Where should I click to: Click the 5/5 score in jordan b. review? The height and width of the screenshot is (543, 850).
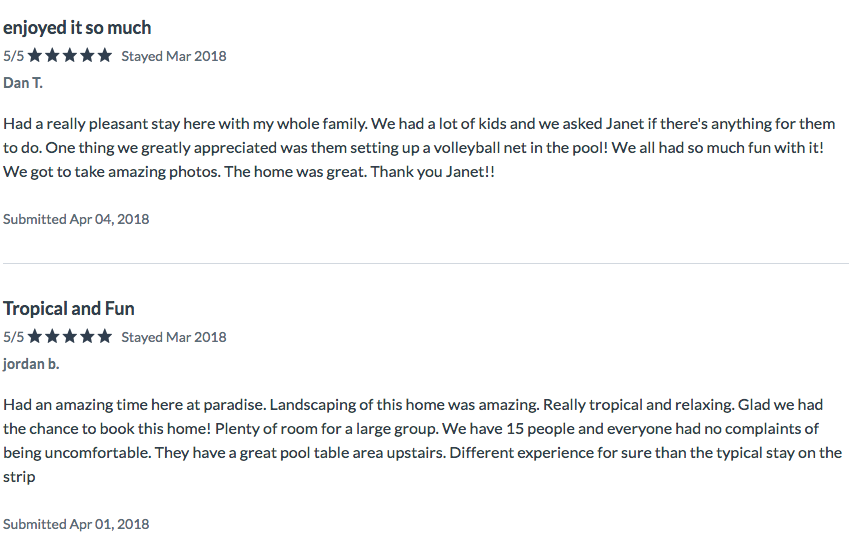pos(14,337)
